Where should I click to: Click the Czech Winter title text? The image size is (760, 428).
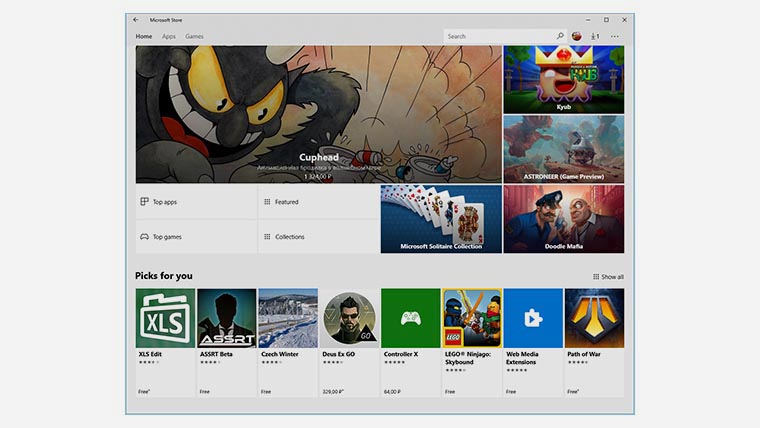[x=280, y=354]
